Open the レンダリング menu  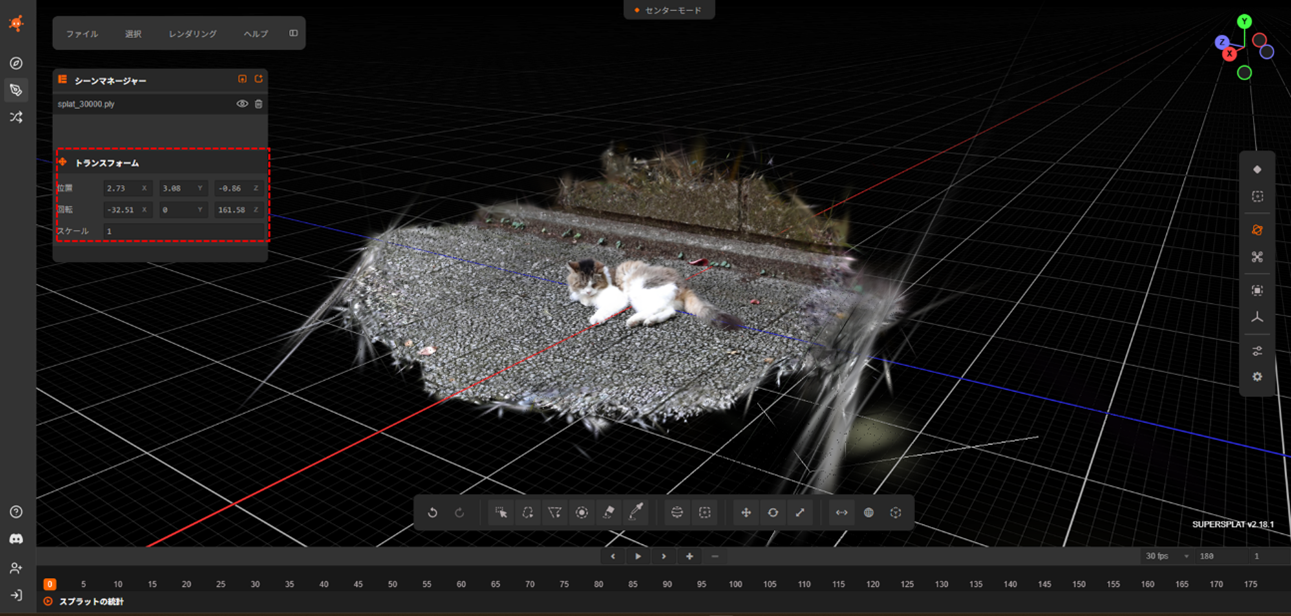192,34
